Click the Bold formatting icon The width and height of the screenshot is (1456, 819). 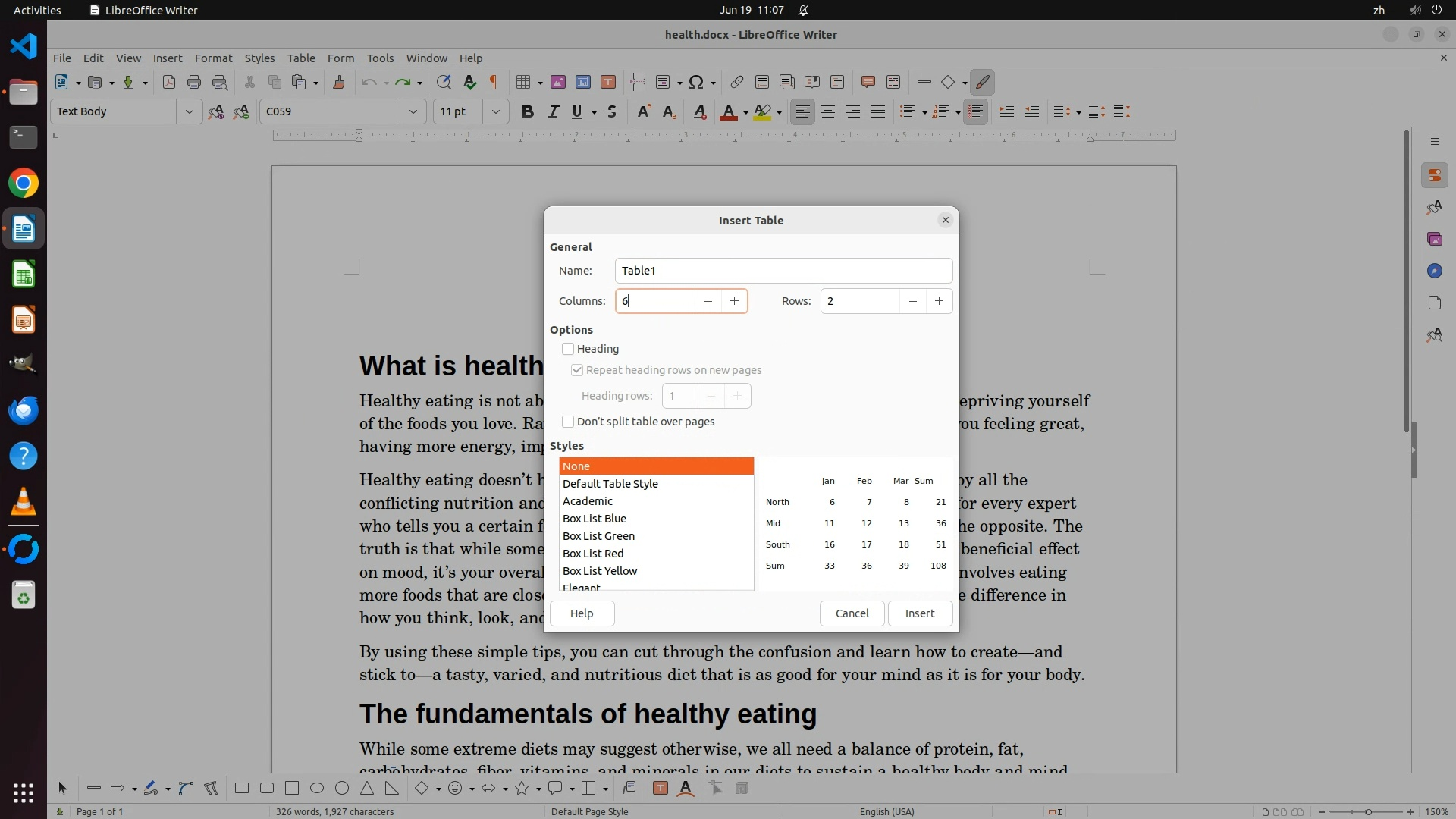pos(528,111)
